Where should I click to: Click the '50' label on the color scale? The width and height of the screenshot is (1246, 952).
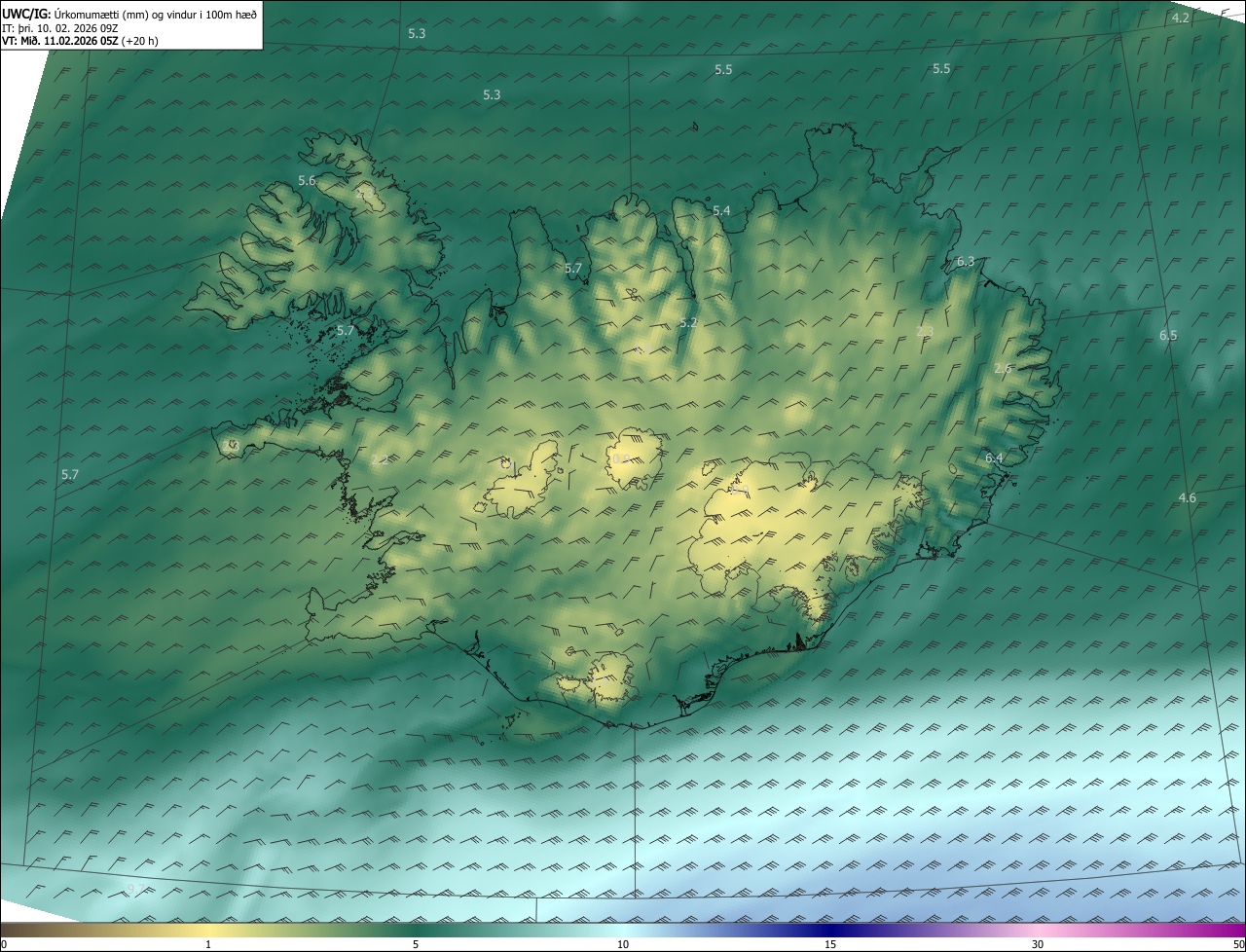tap(1238, 945)
